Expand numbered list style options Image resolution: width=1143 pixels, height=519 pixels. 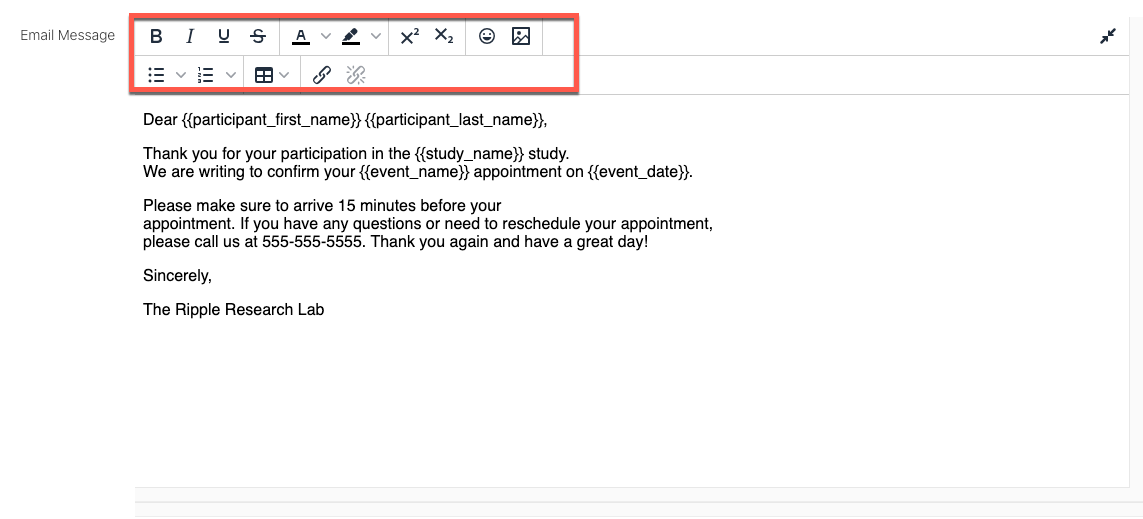(x=230, y=75)
